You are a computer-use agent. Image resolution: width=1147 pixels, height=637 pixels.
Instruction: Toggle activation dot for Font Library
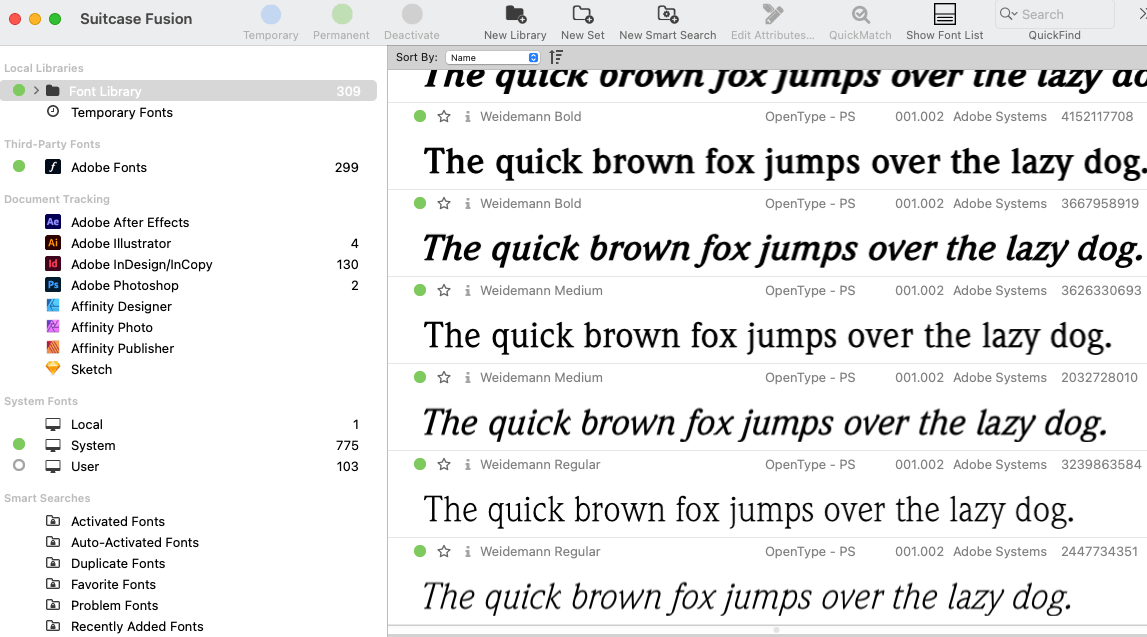coord(19,90)
